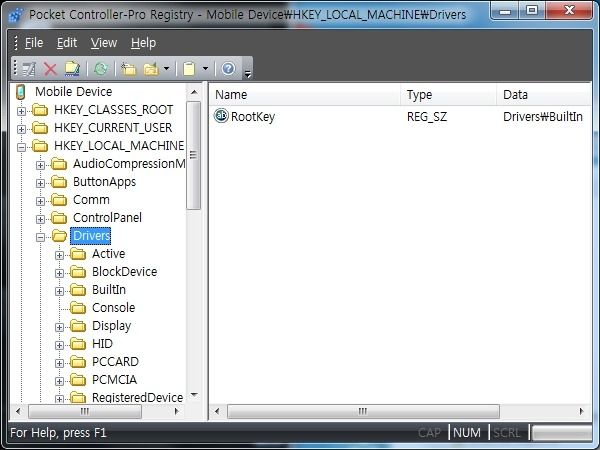Click the edit value toolbar icon
This screenshot has width=600, height=450.
click(x=29, y=69)
